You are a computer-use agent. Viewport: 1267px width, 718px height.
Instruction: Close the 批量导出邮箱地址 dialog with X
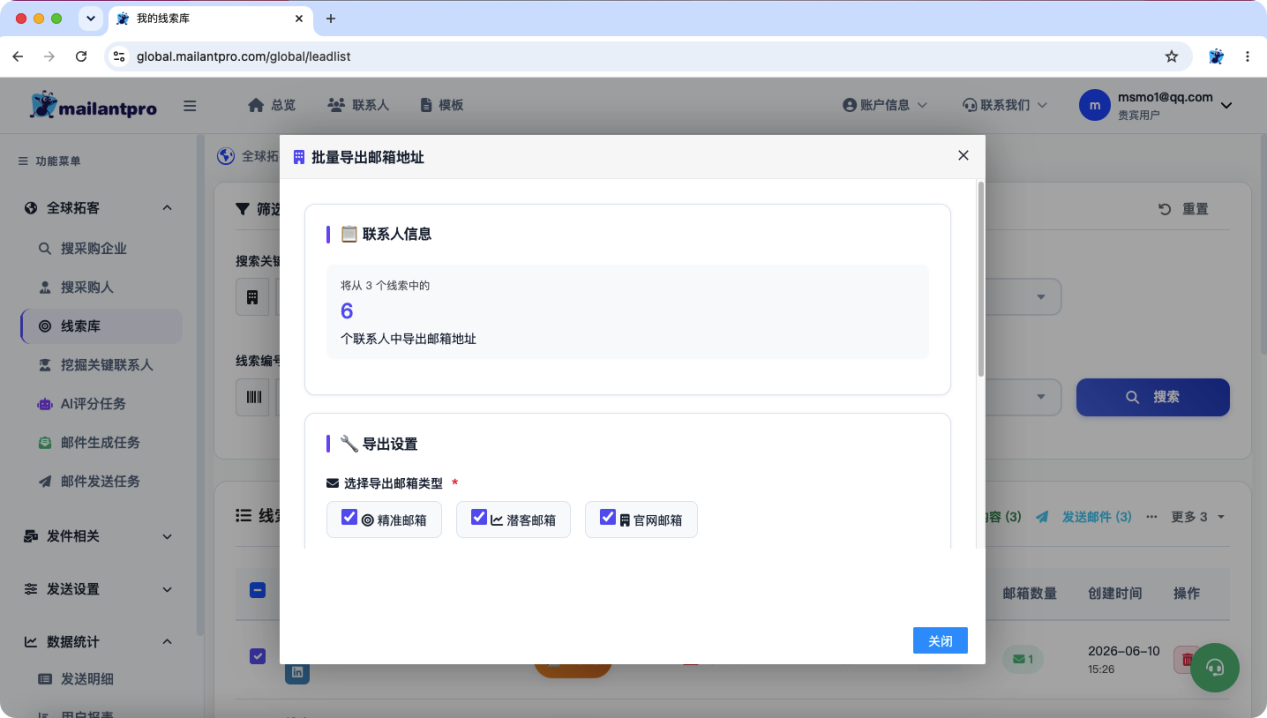coord(963,155)
